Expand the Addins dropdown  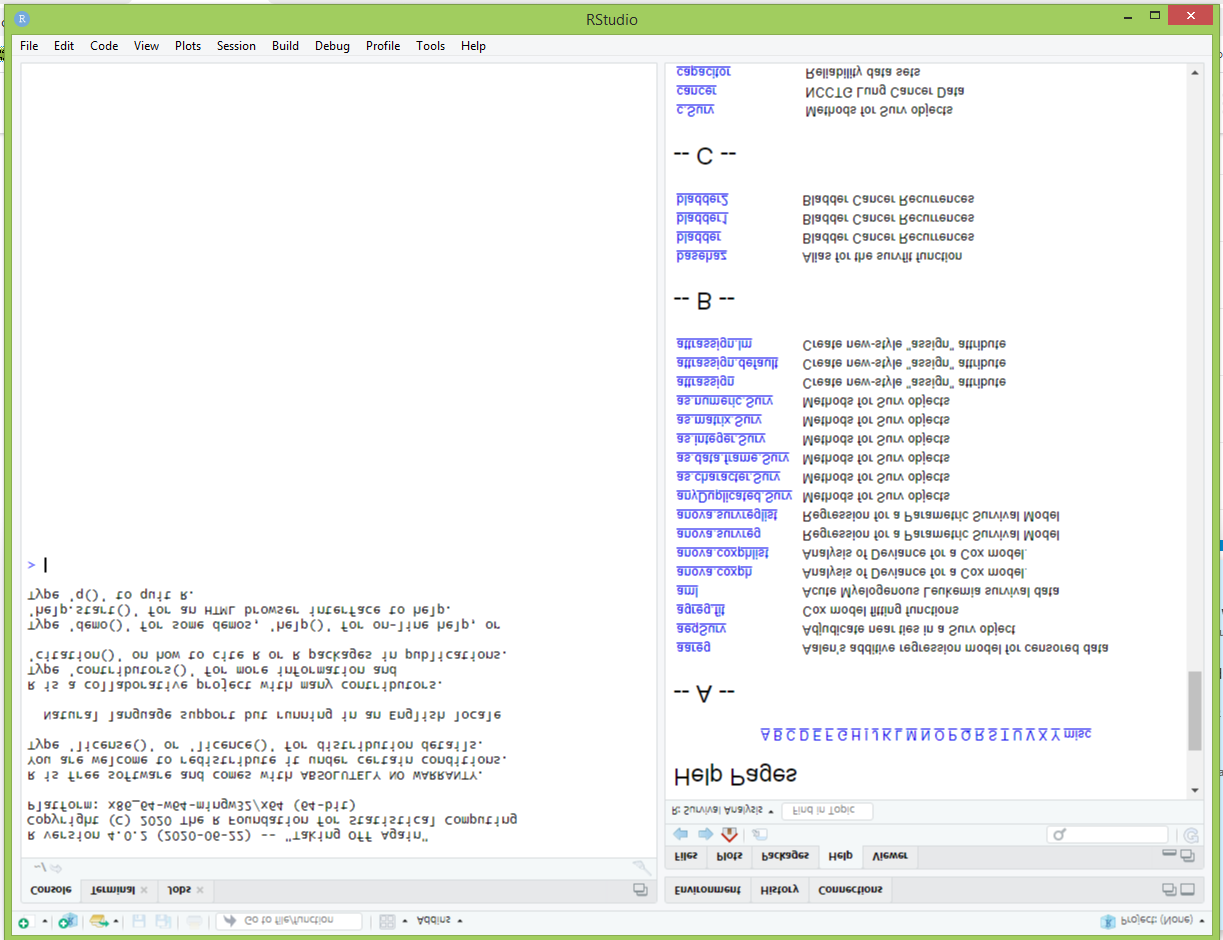click(x=438, y=920)
